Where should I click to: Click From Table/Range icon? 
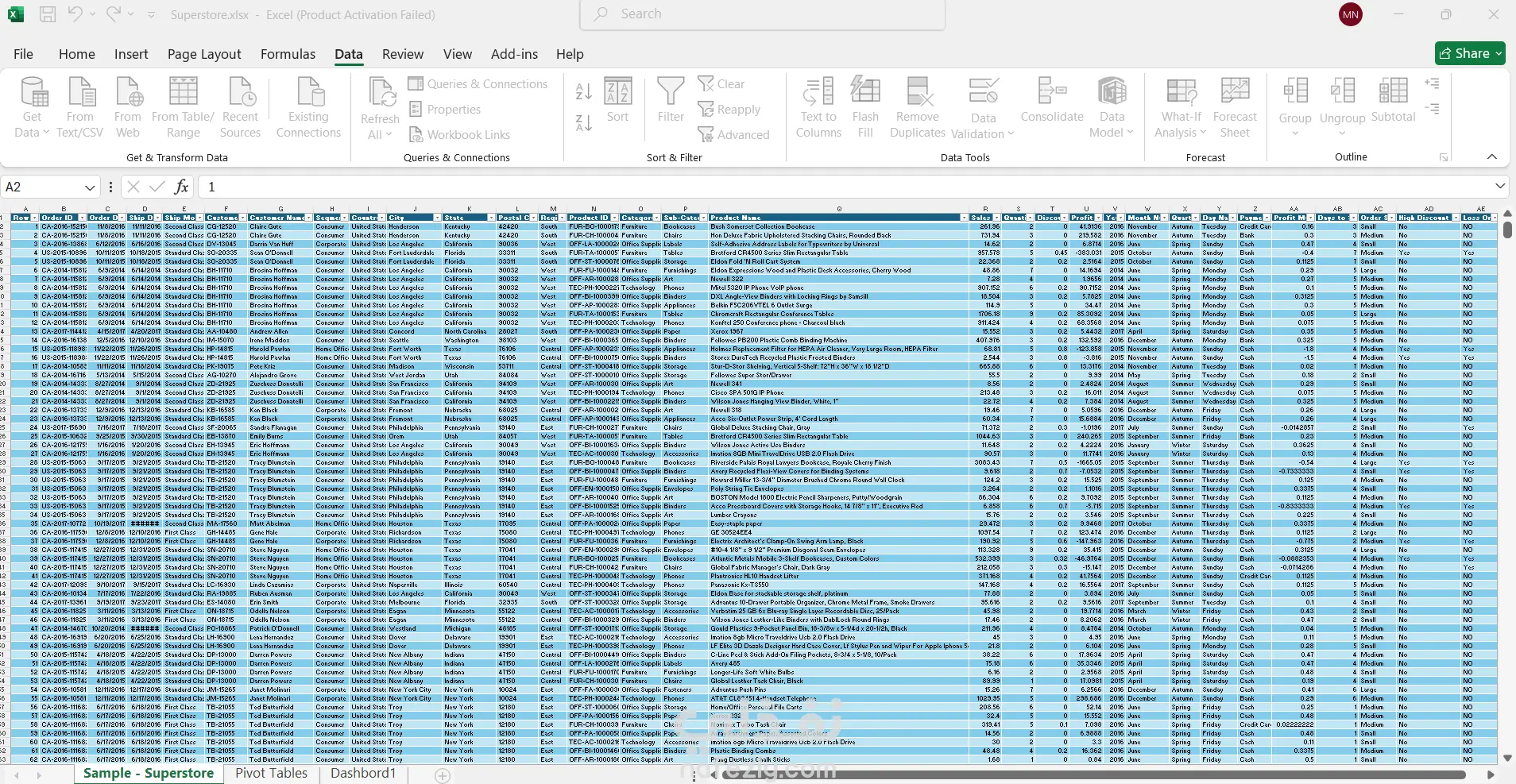point(183,91)
